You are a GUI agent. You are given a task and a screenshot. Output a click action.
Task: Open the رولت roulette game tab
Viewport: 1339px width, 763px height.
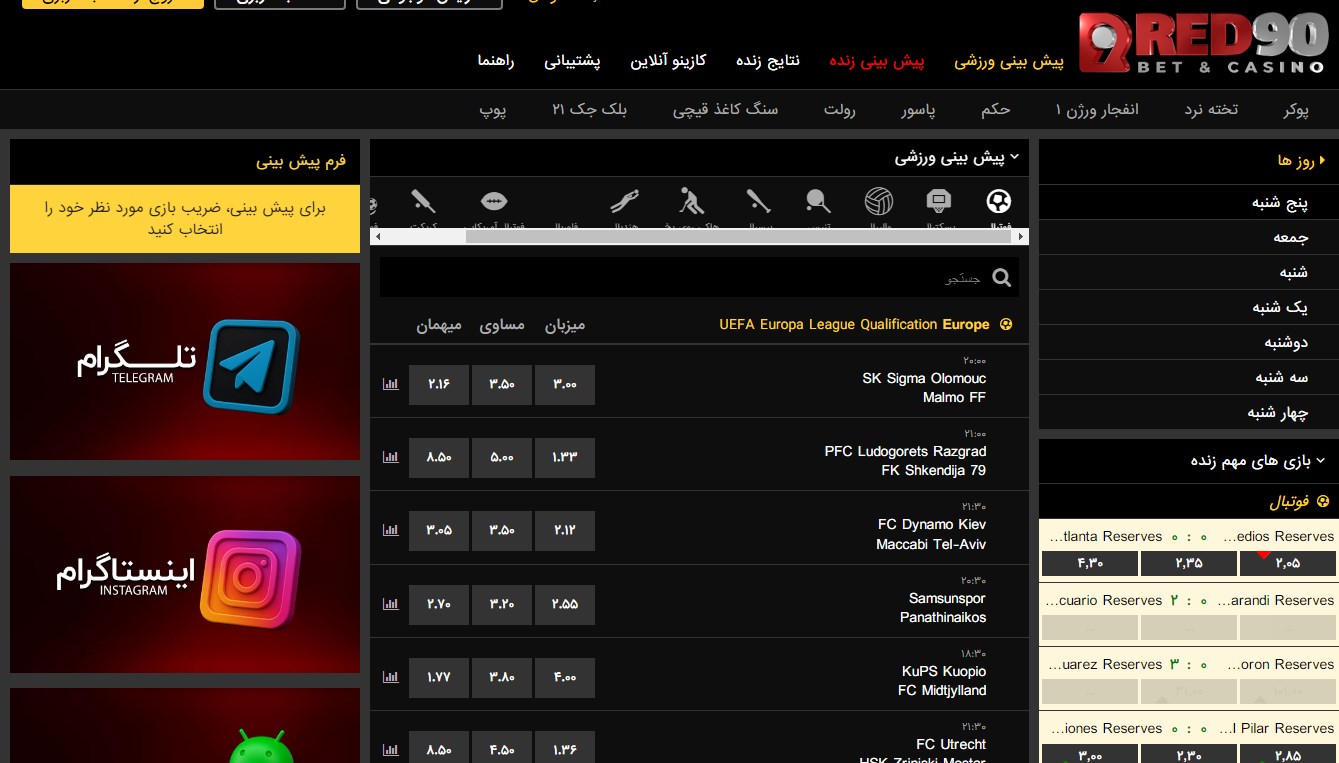click(840, 110)
